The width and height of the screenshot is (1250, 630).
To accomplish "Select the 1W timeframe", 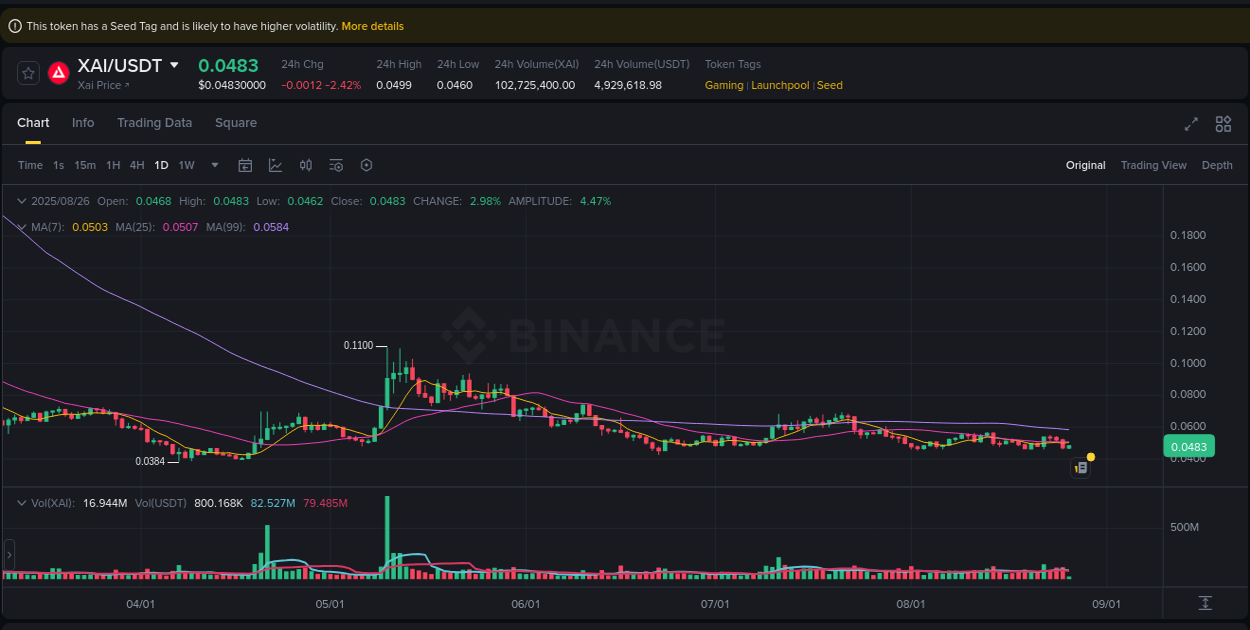I will coord(186,165).
